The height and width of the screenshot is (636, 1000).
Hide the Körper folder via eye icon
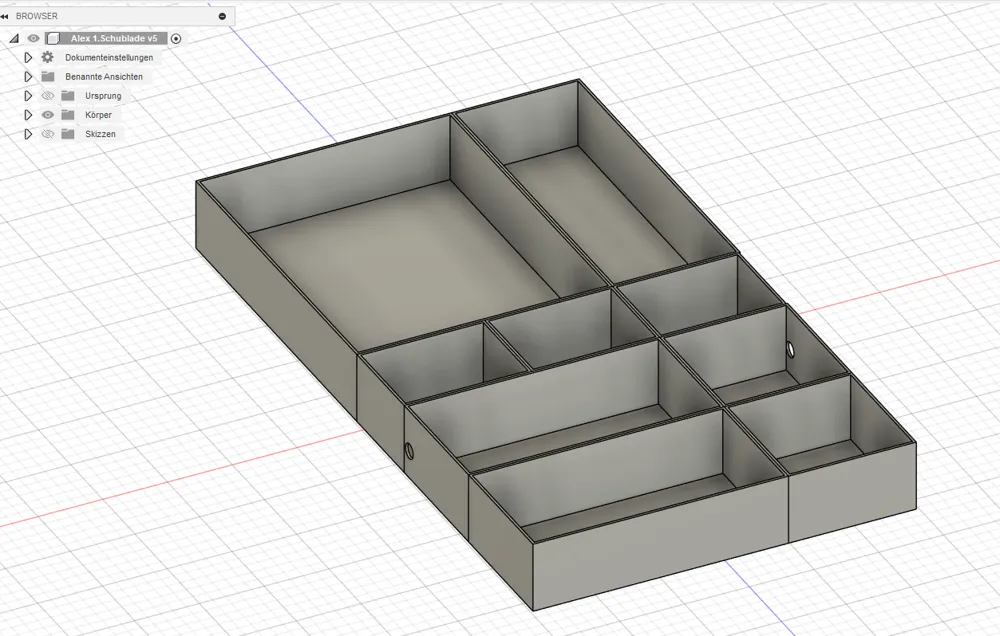[48, 115]
